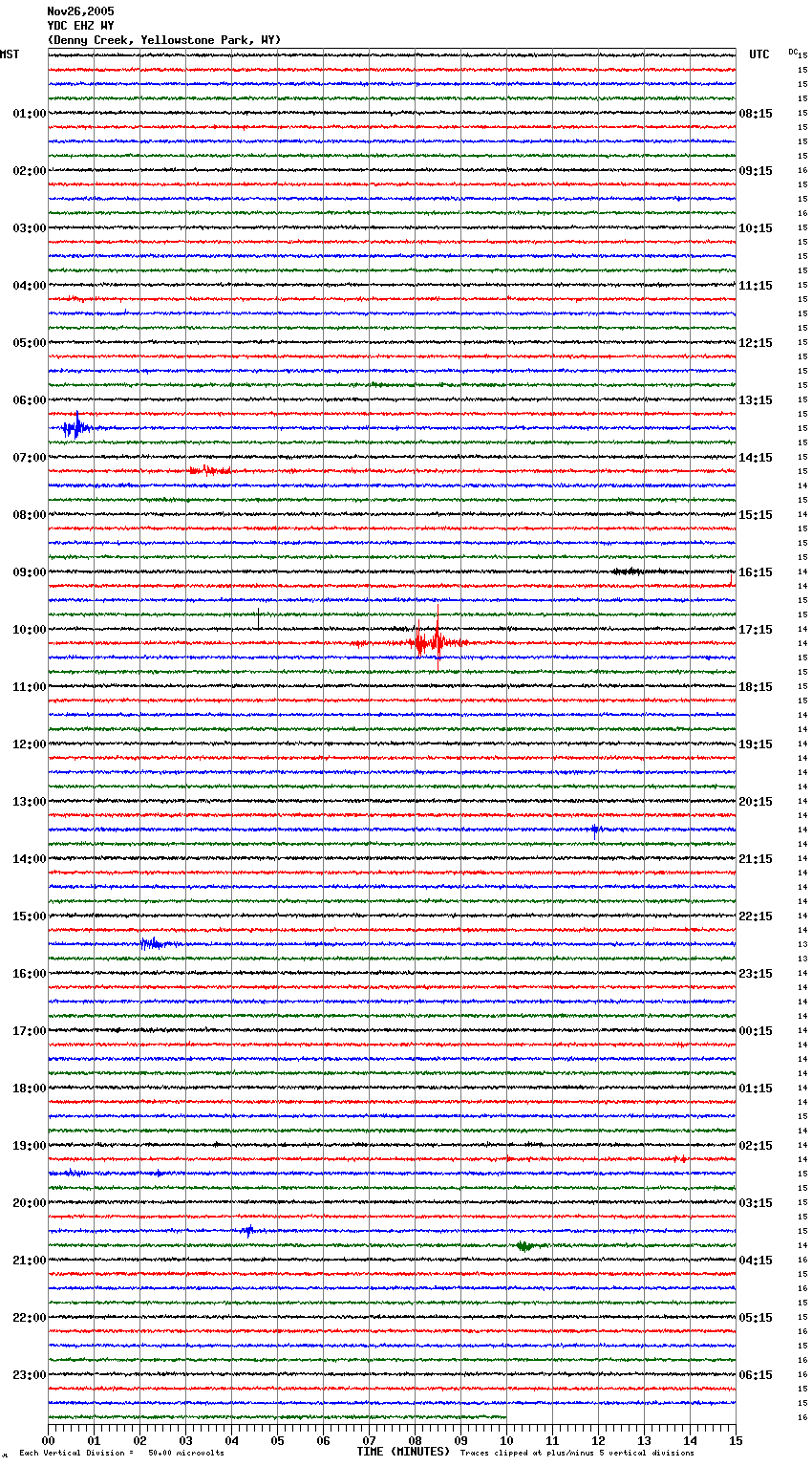
Task: Select the 16:15 UTC time label
Action: coord(756,572)
